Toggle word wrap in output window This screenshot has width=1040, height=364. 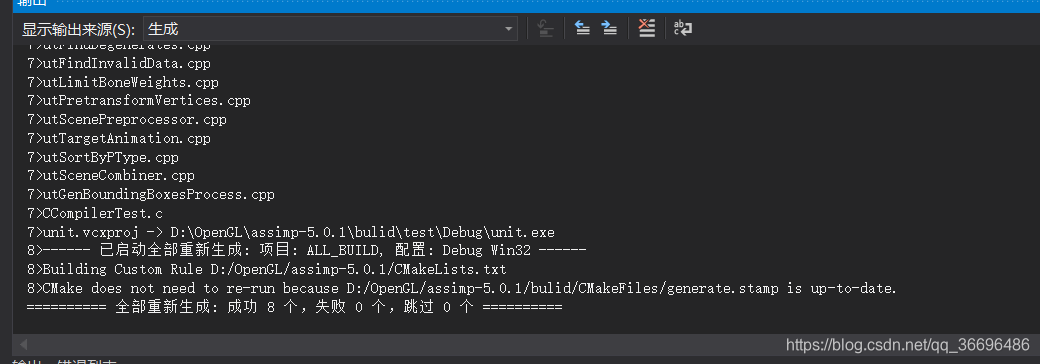pos(683,29)
